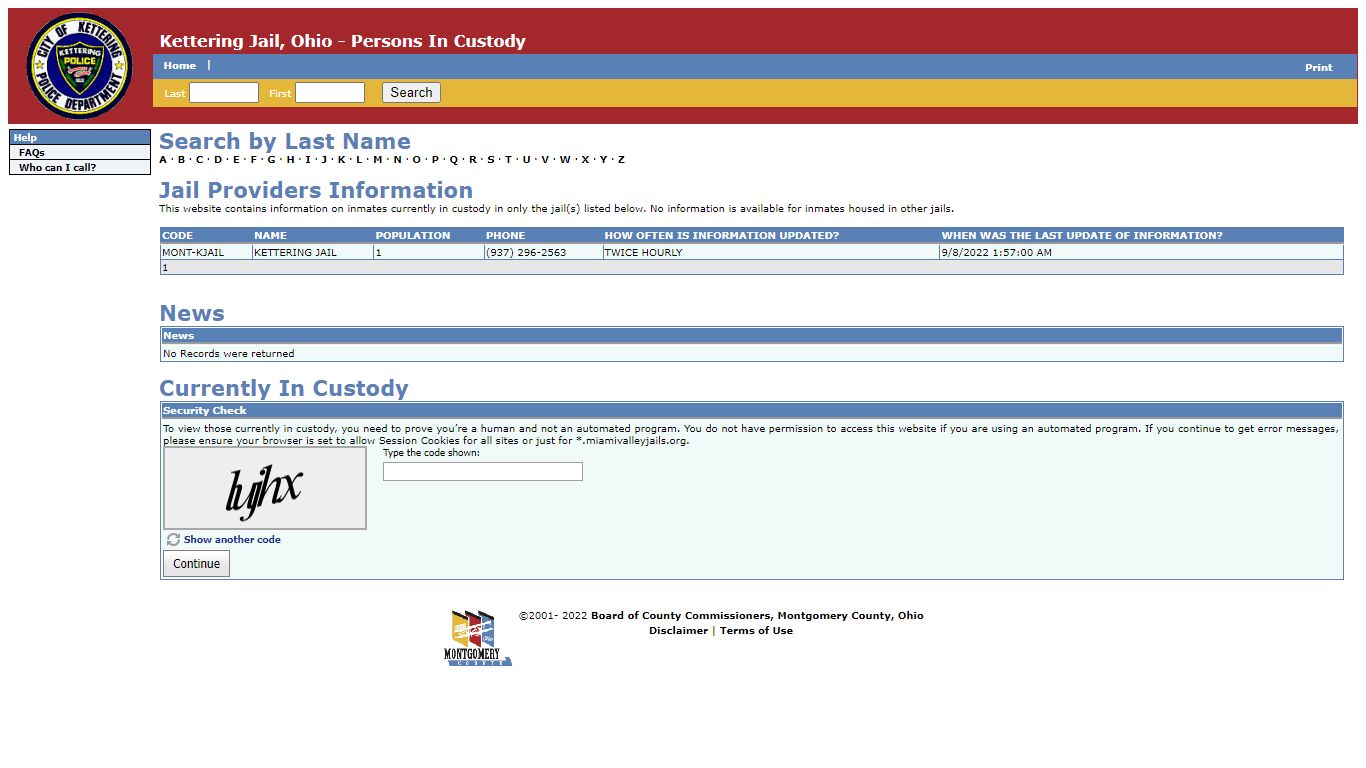Image resolution: width=1366 pixels, height=768 pixels.
Task: Click the CAPTCHA code image
Action: [x=265, y=488]
